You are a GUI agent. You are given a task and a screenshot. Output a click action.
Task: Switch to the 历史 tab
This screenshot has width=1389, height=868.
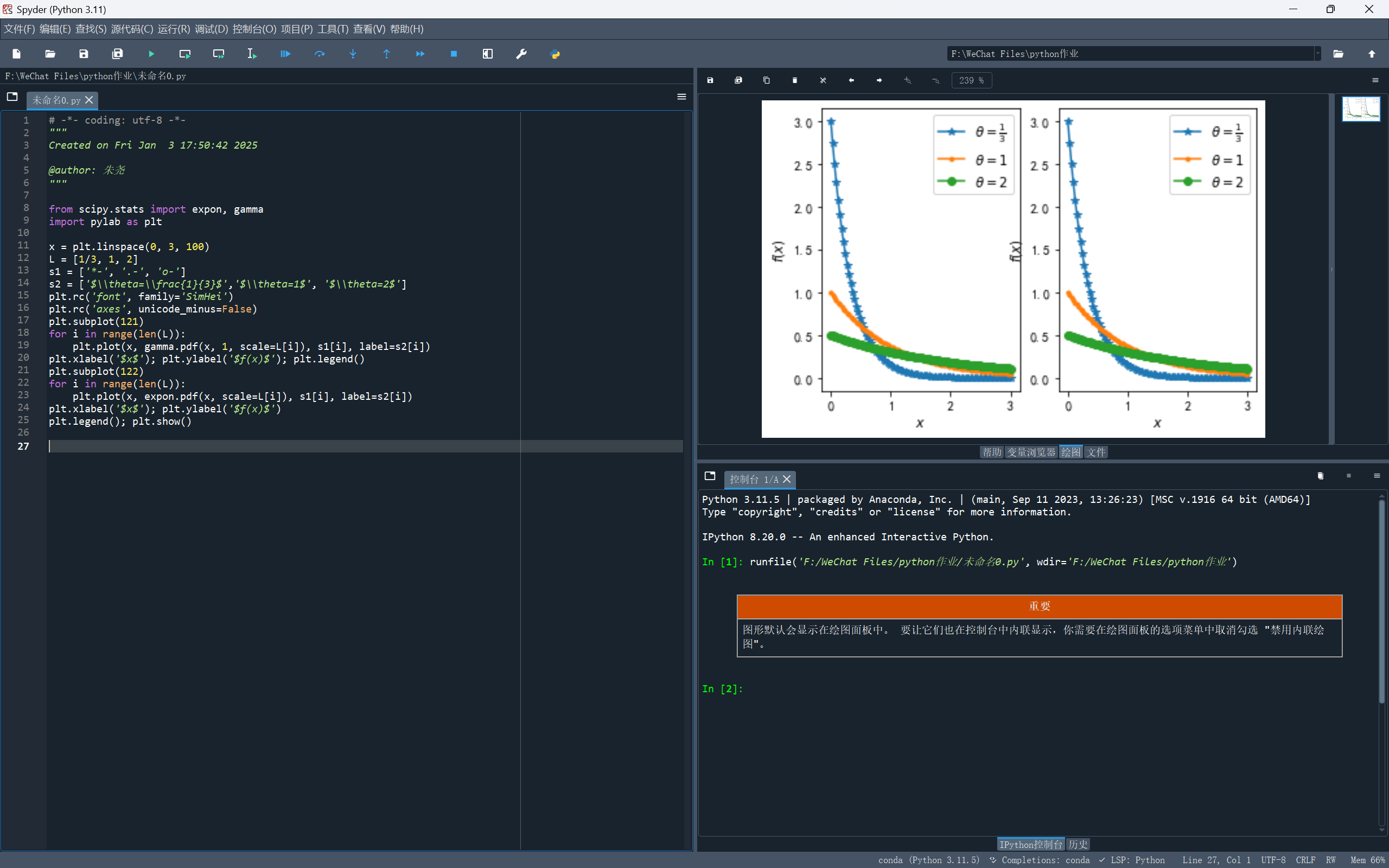point(1078,845)
